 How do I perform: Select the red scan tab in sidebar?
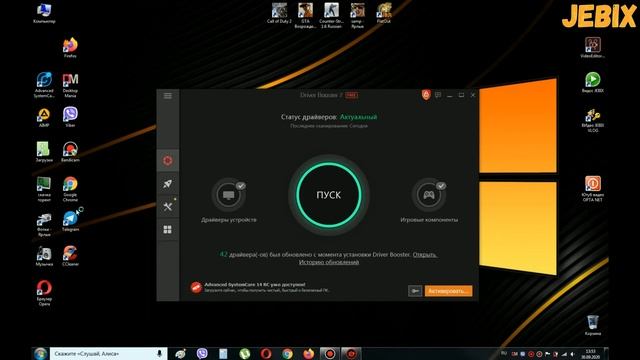(x=167, y=160)
